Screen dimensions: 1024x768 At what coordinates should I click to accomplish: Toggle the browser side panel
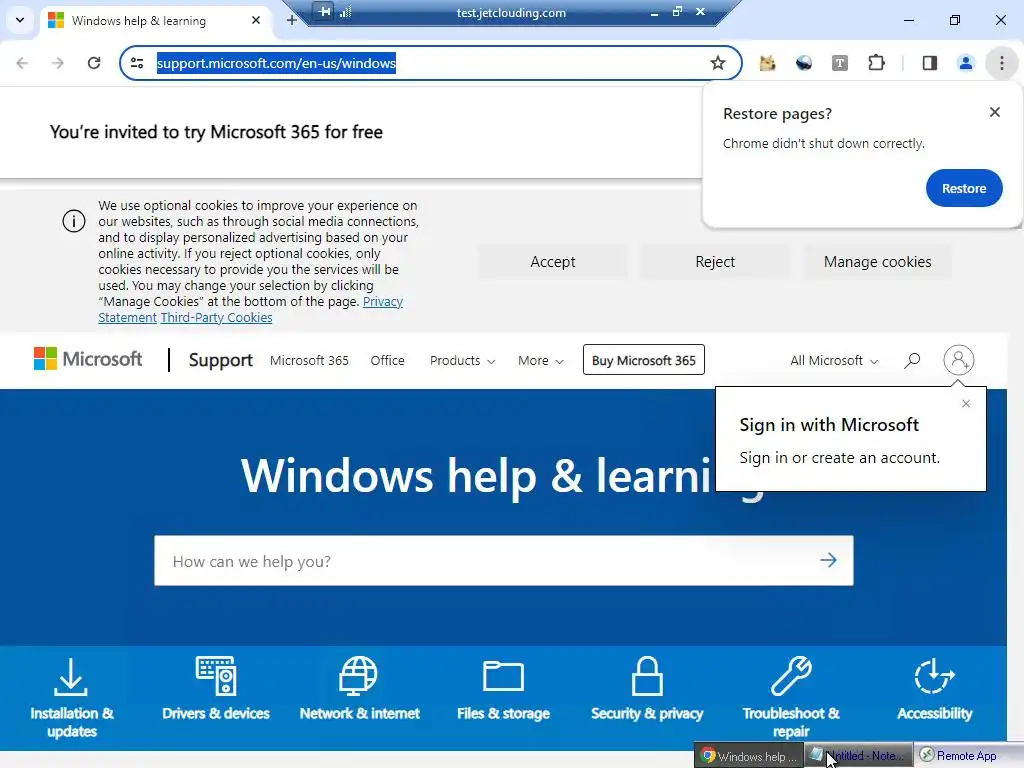[930, 63]
